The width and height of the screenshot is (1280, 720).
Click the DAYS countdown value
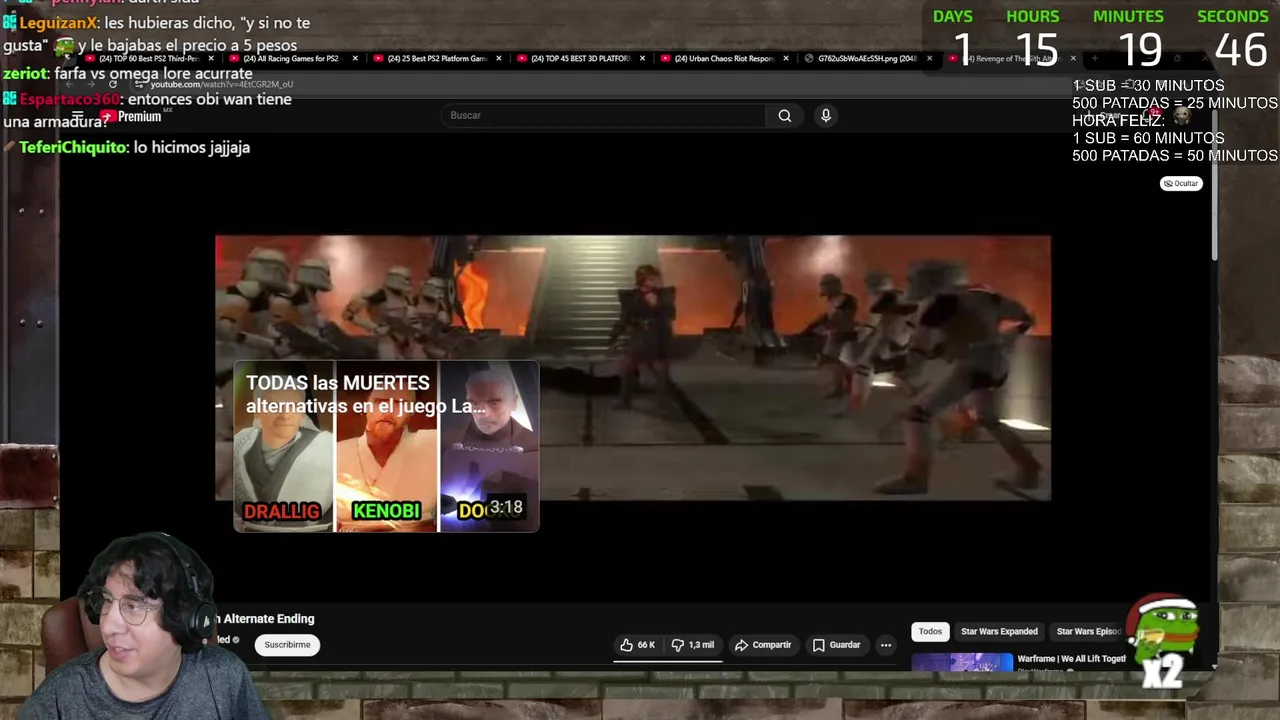point(962,49)
